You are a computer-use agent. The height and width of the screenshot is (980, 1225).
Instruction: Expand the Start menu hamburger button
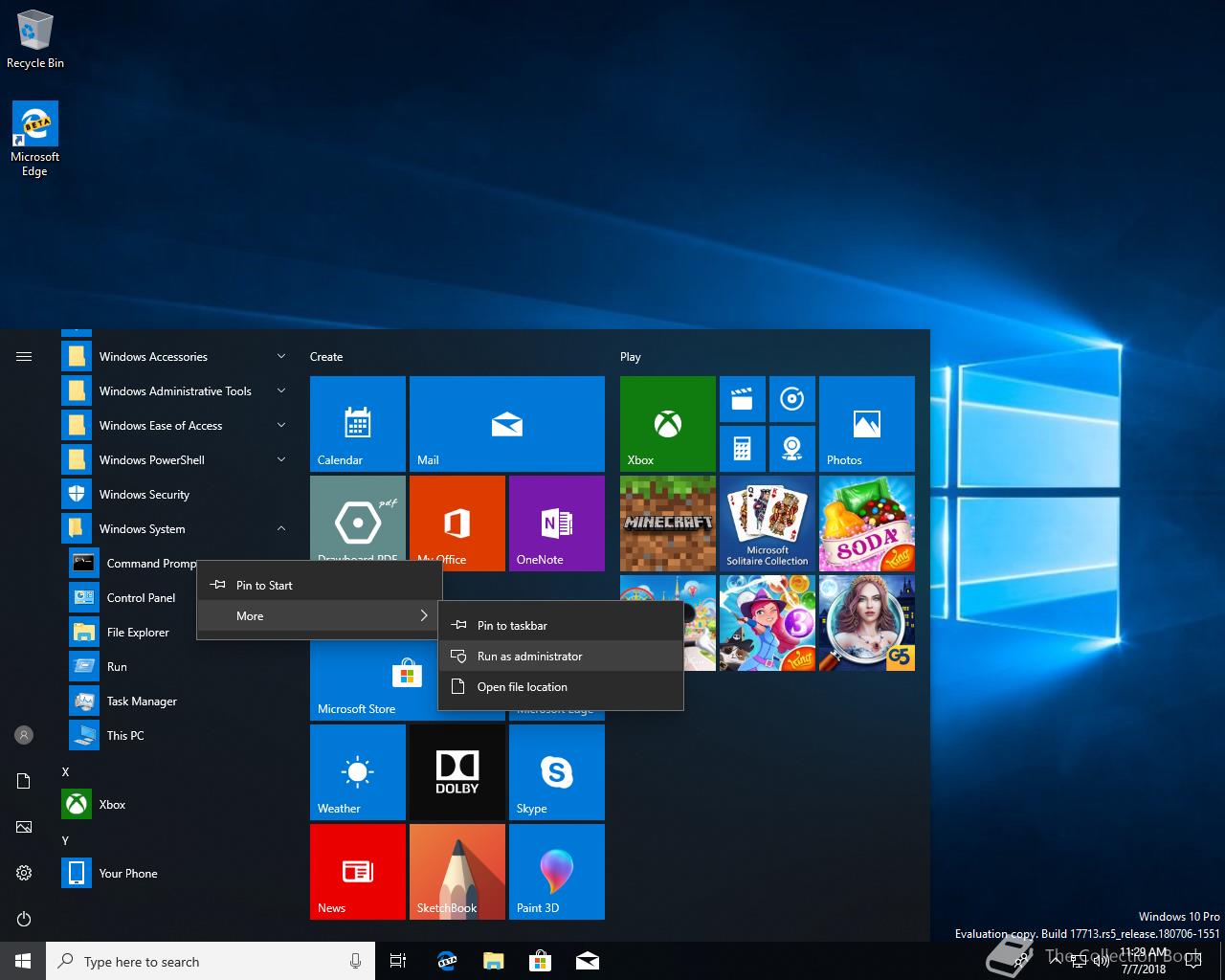[24, 356]
